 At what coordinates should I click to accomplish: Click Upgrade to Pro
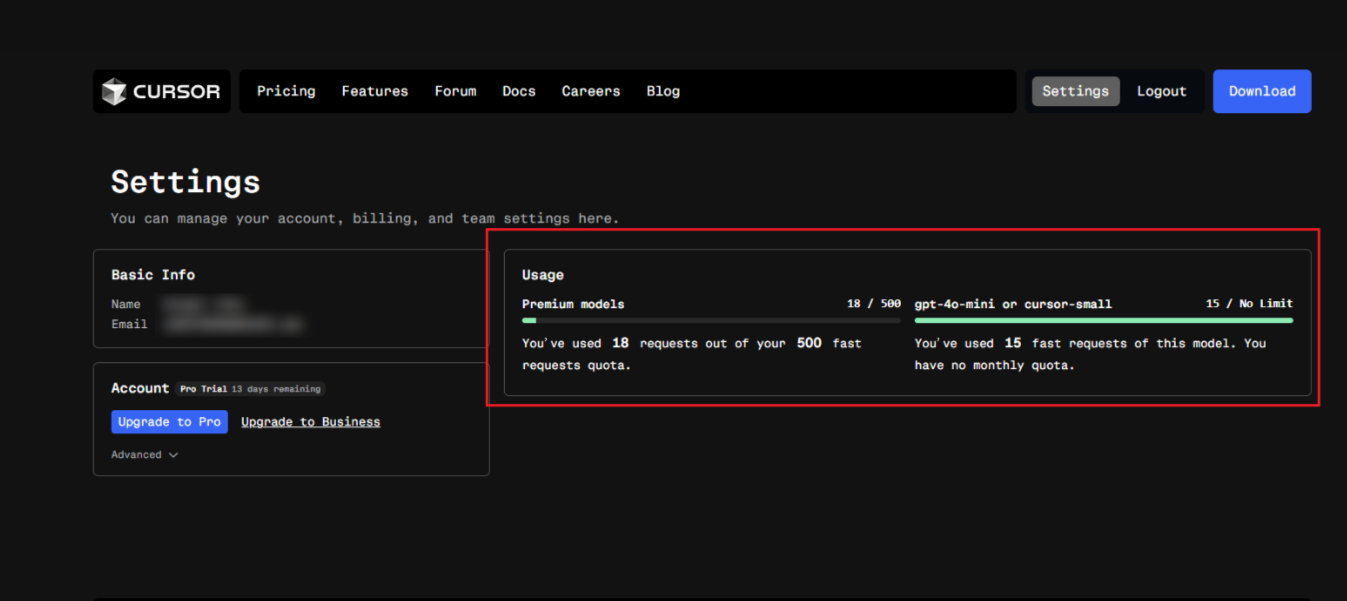coord(169,422)
